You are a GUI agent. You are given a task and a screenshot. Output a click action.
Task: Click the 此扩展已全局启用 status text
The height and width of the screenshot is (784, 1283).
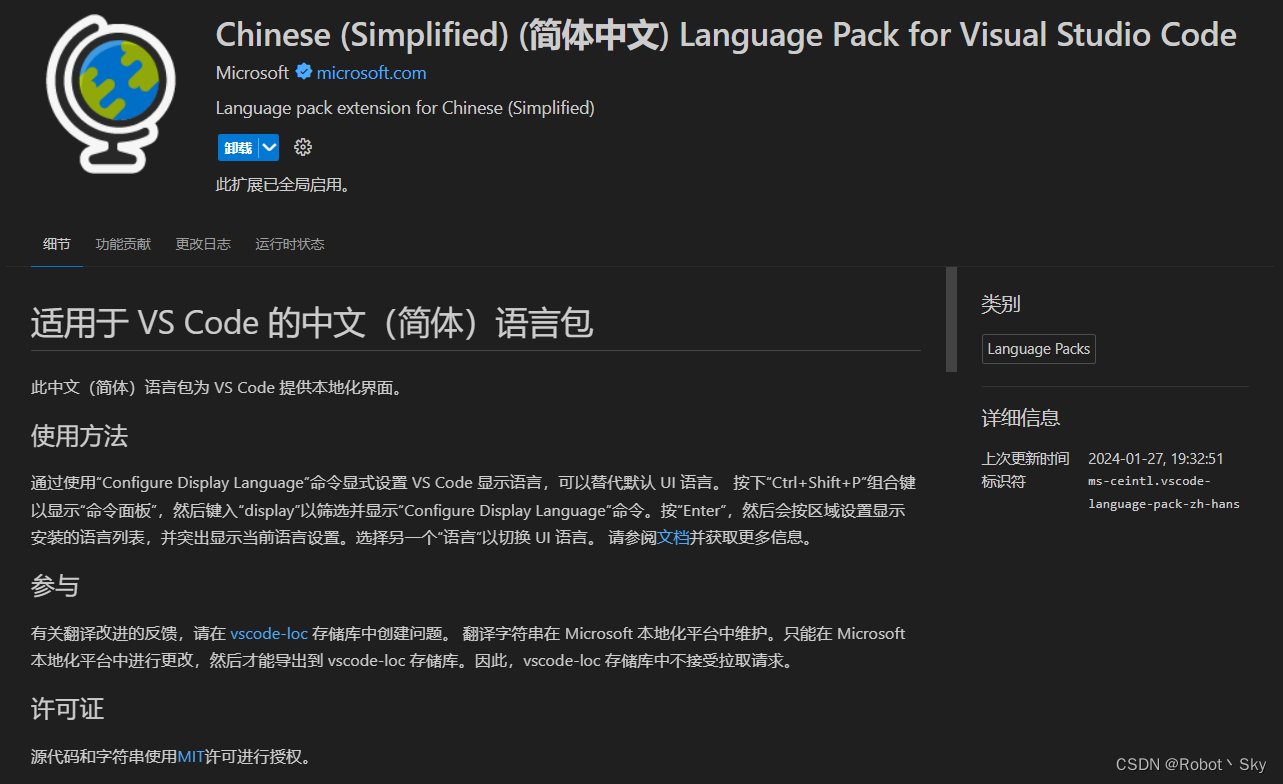[283, 185]
